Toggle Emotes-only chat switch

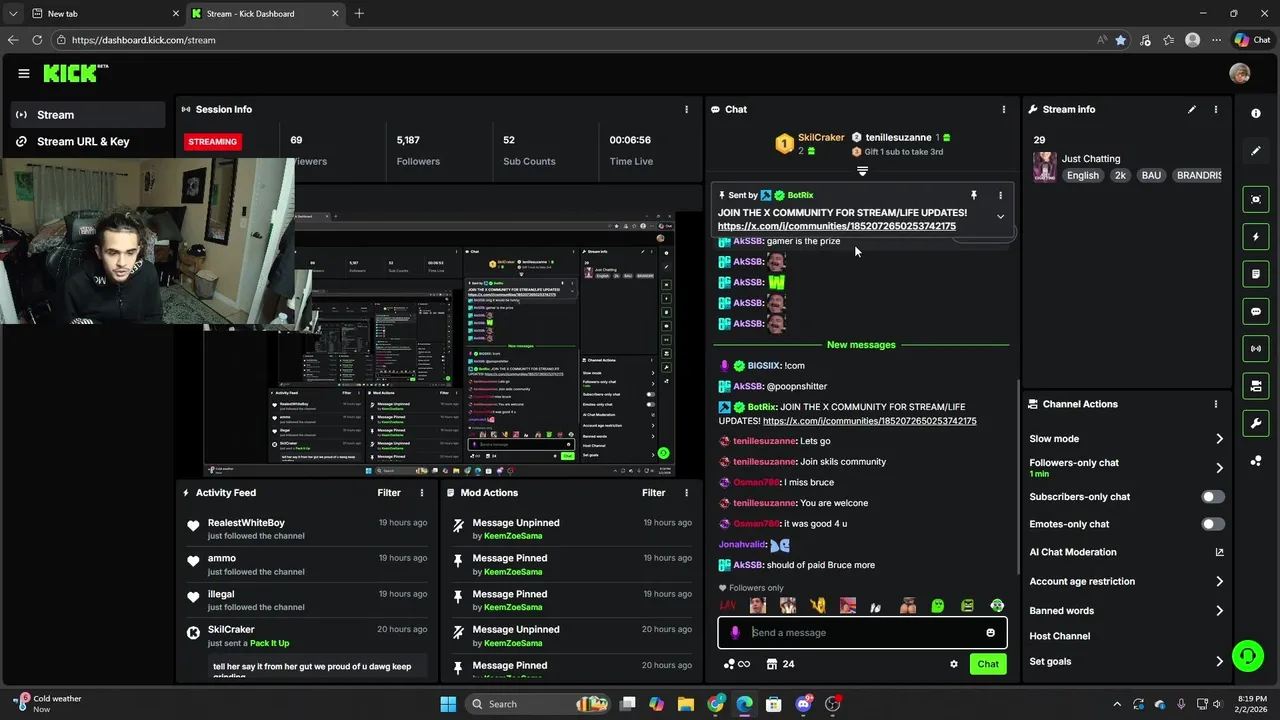click(1212, 524)
